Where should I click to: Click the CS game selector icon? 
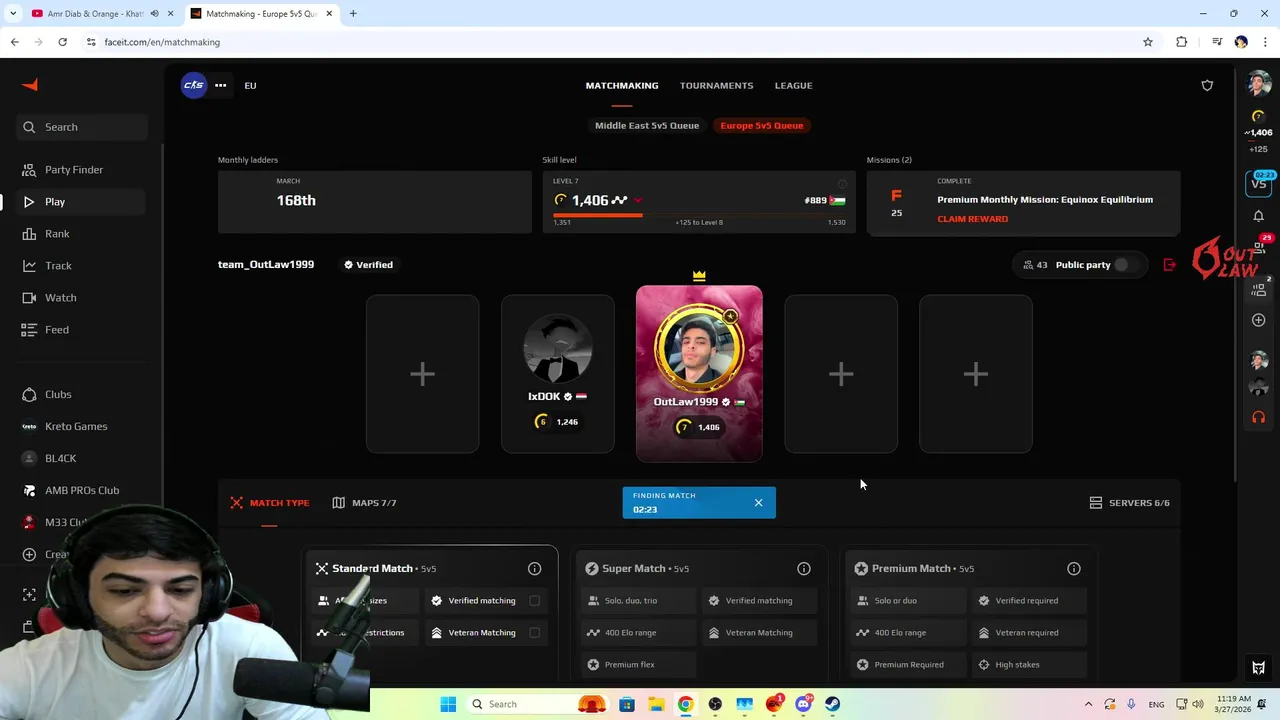click(x=194, y=85)
